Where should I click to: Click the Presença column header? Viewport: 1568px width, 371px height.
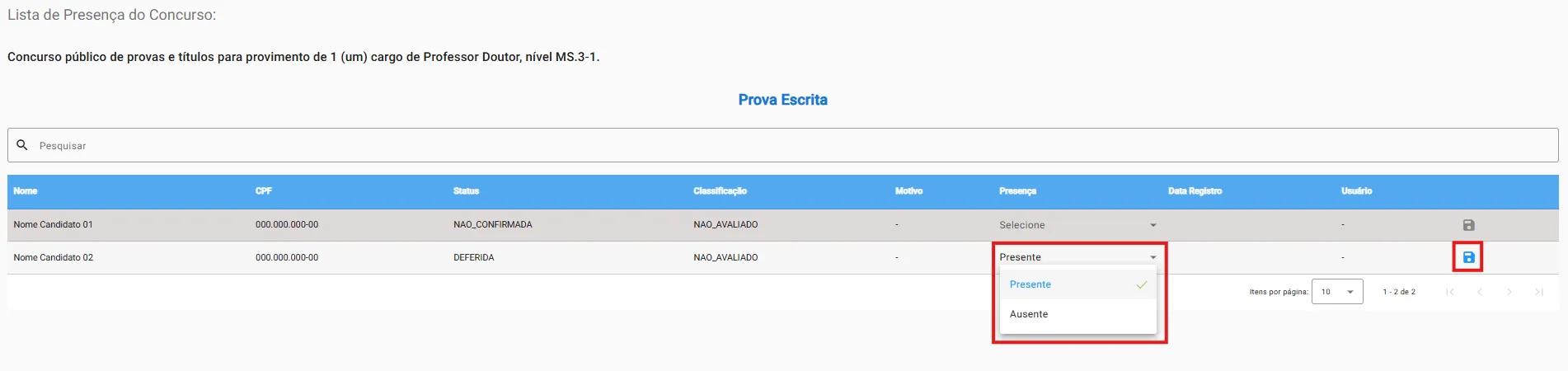coord(1017,191)
